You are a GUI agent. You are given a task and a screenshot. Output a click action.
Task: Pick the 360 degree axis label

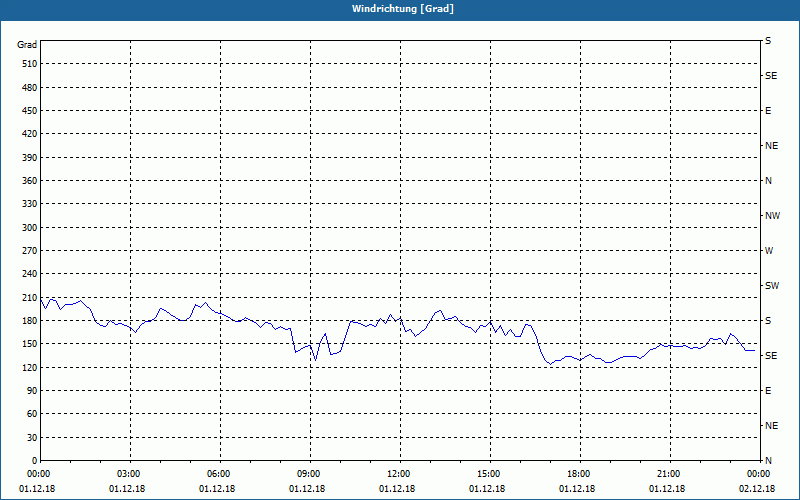30,181
